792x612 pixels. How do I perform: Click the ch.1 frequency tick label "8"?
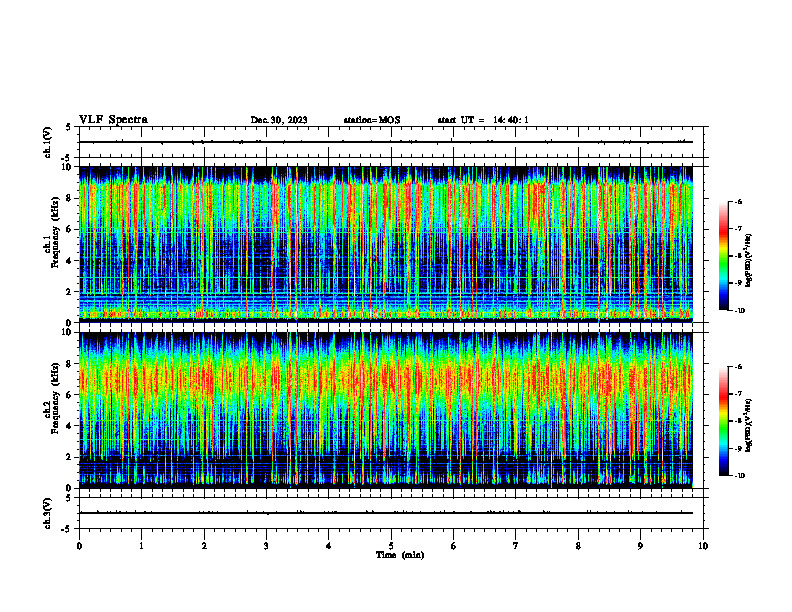(69, 198)
